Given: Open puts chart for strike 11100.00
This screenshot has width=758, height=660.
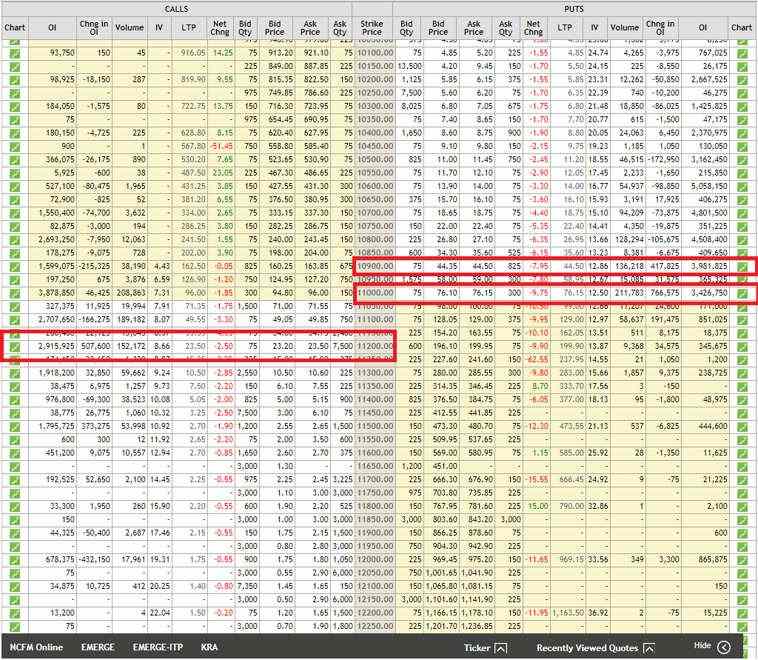Looking at the screenshot, I should (x=742, y=320).
